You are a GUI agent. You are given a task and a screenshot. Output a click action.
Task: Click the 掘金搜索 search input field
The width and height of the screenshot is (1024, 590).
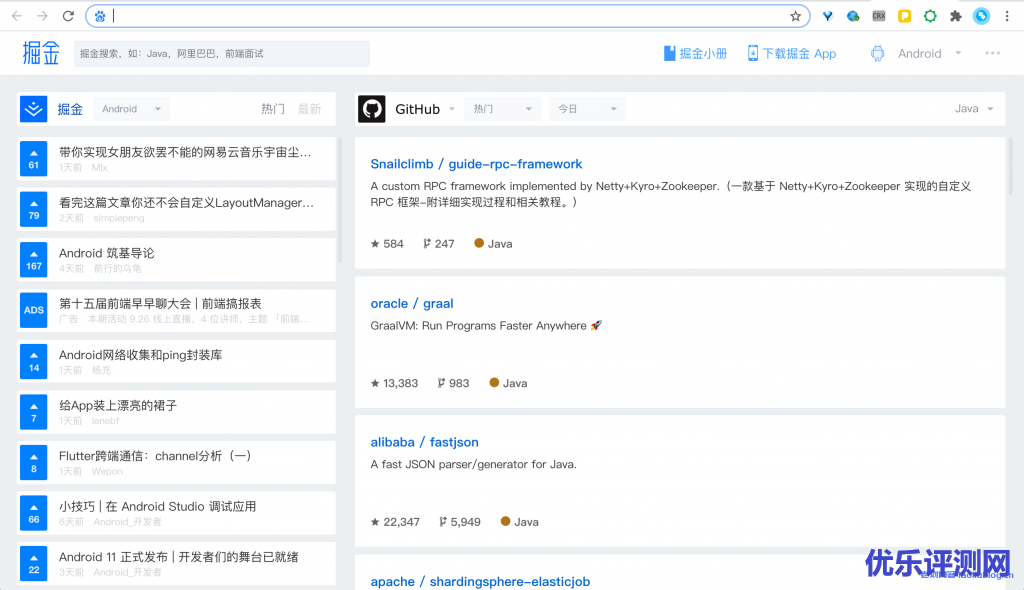(221, 54)
